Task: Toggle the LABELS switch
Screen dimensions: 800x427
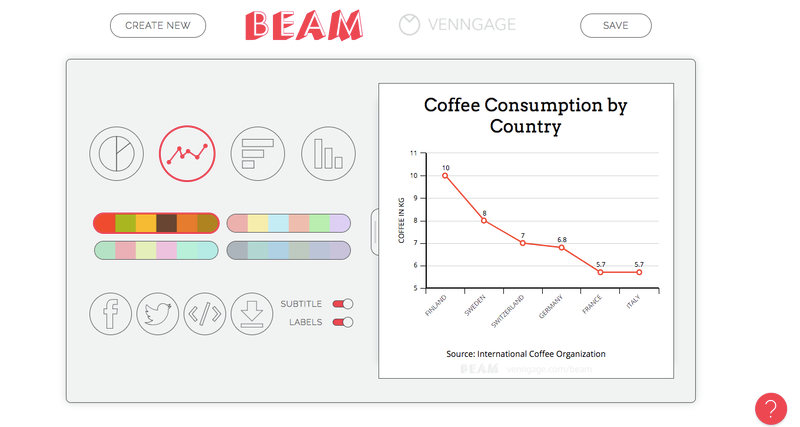Action: click(343, 322)
